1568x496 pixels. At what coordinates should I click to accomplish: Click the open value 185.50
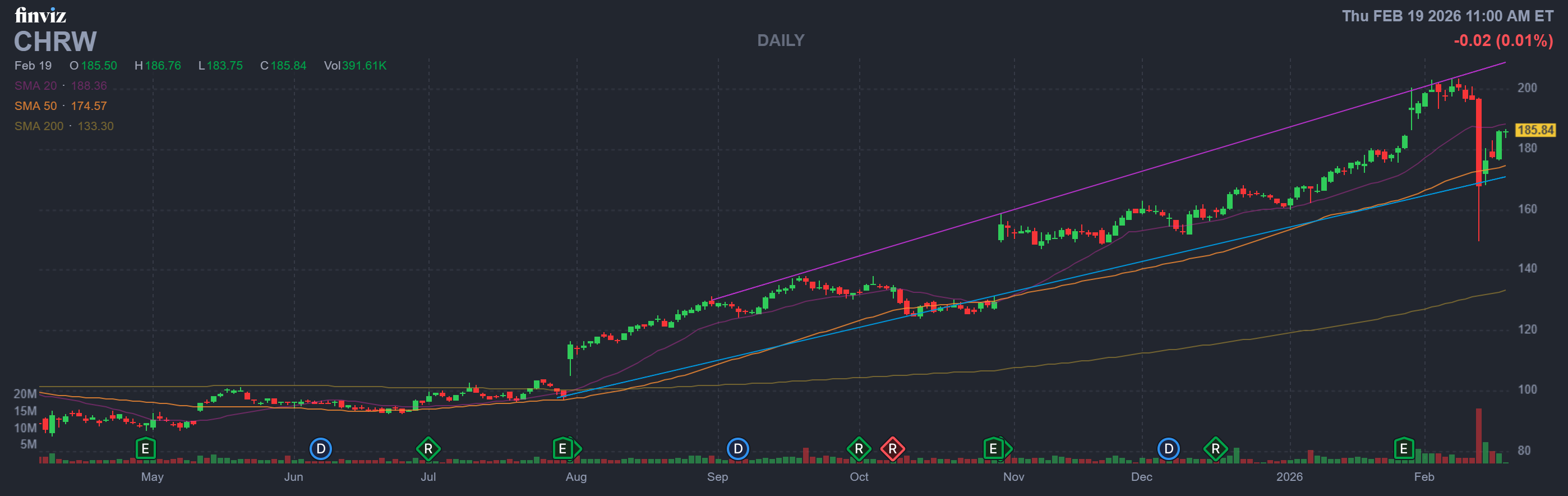(99, 65)
